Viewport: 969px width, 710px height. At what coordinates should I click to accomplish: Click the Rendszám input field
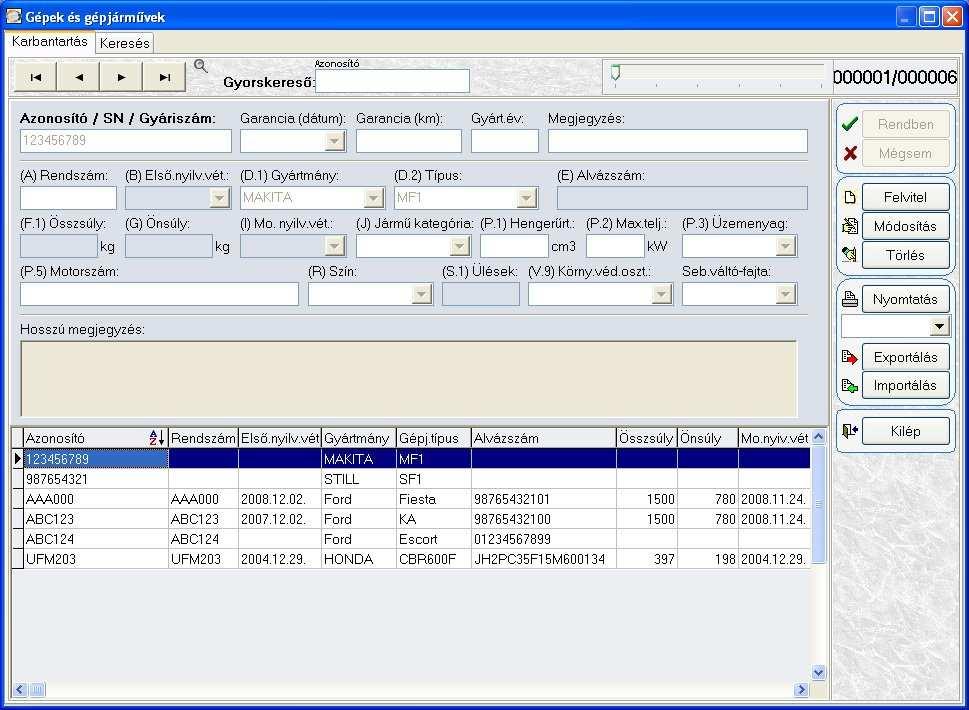[68, 198]
